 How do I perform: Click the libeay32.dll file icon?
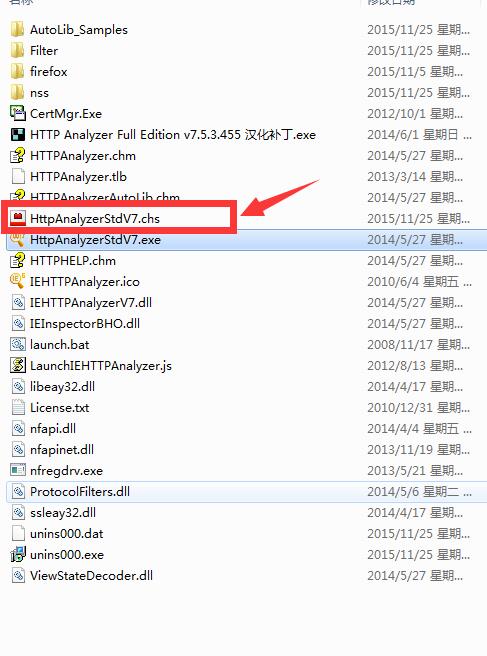18,387
